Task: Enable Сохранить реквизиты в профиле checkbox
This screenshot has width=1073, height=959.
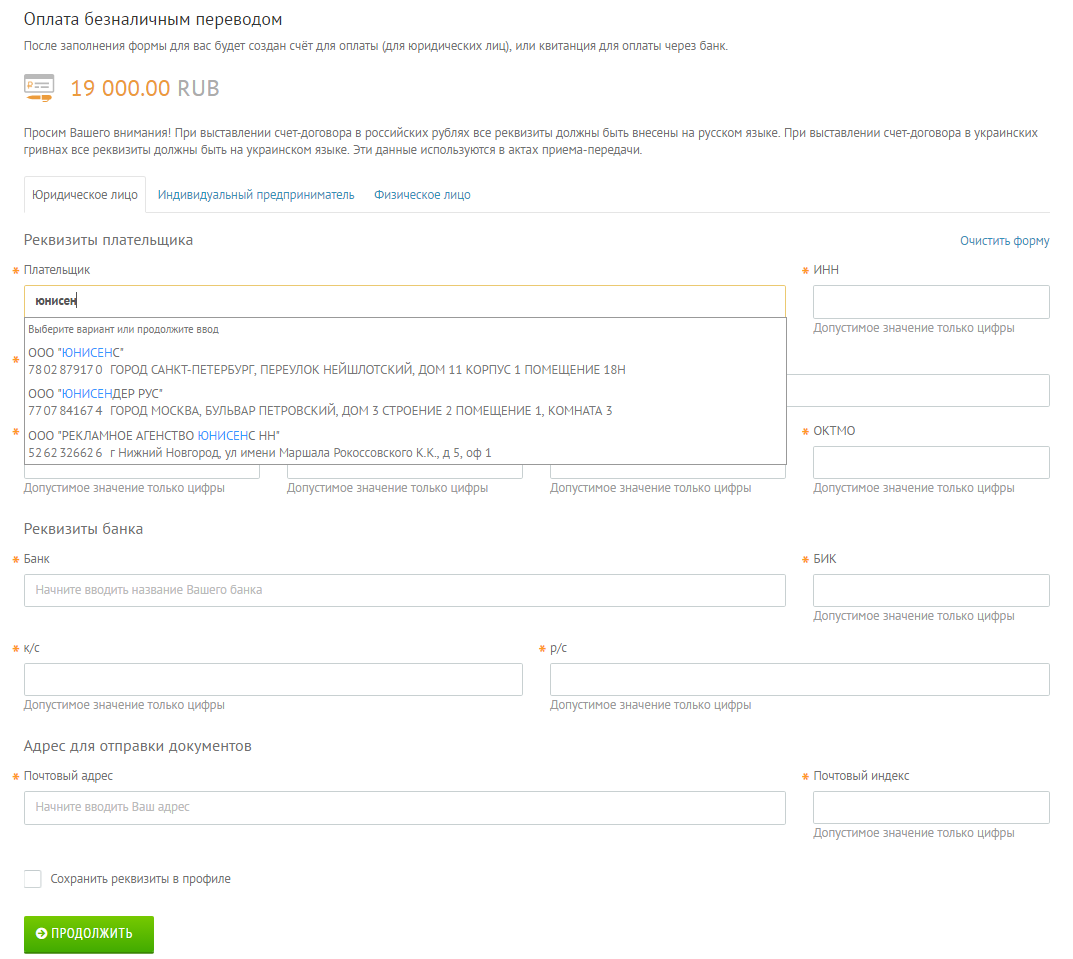Action: coord(33,879)
